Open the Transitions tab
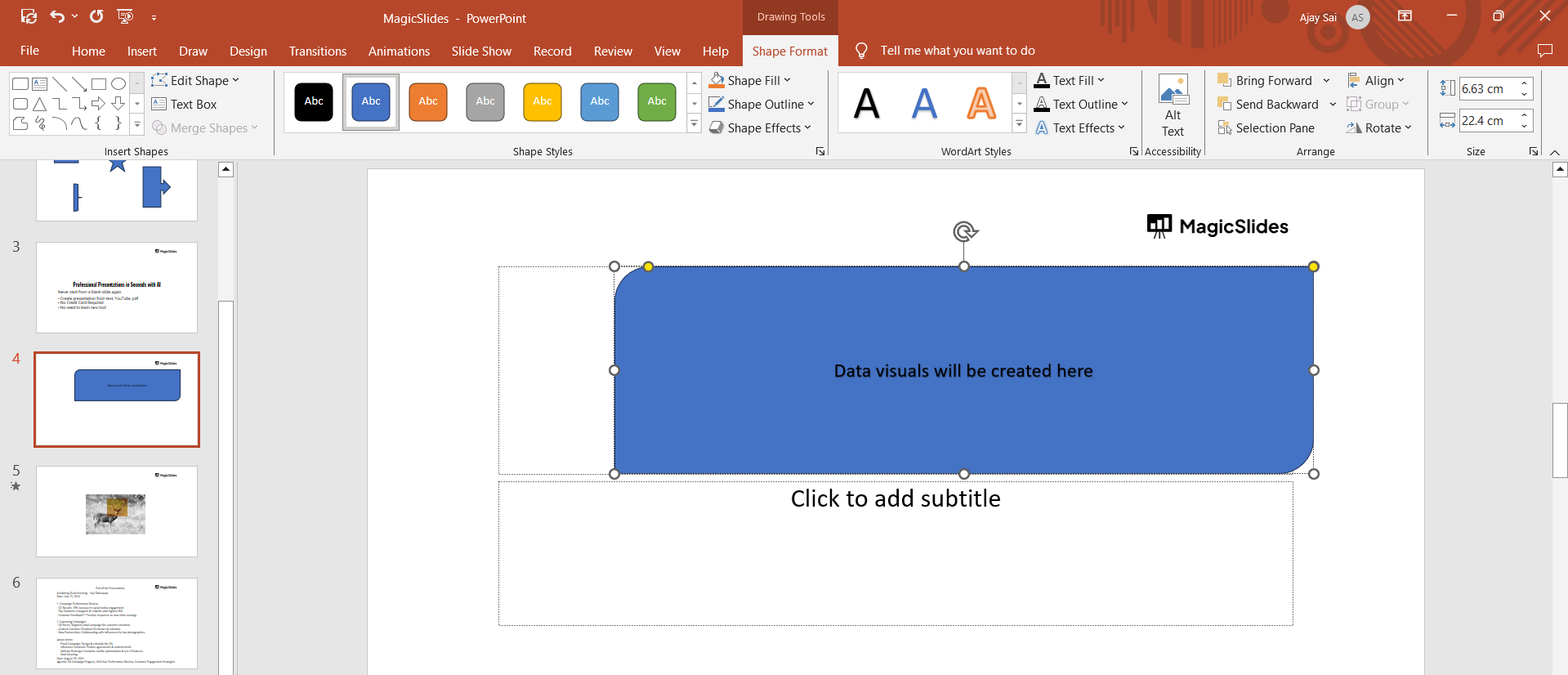The width and height of the screenshot is (1568, 675). pos(318,51)
